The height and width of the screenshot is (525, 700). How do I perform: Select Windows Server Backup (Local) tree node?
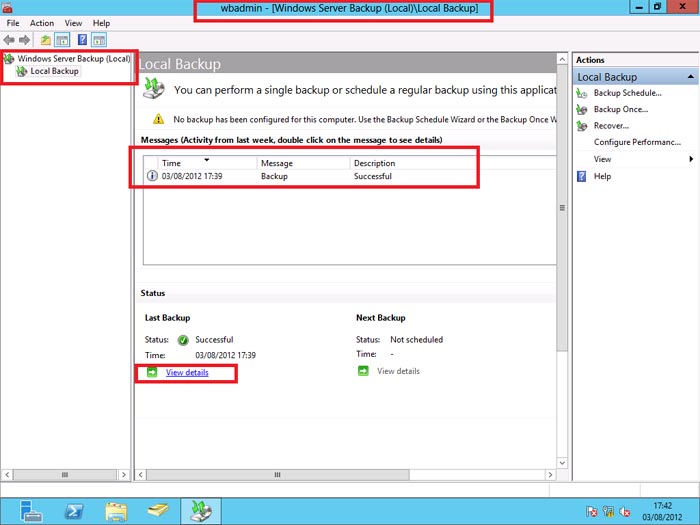point(74,58)
